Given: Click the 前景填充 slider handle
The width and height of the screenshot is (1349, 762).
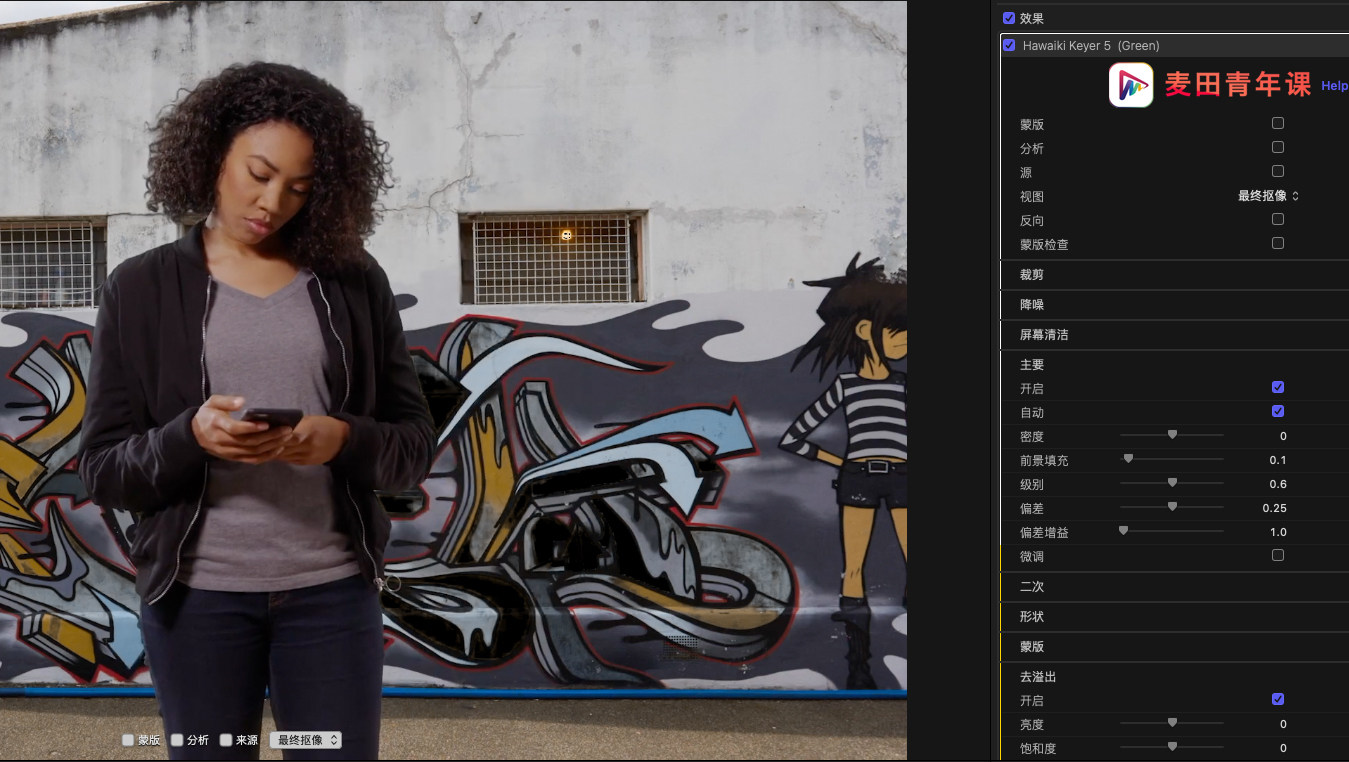Looking at the screenshot, I should [x=1128, y=459].
